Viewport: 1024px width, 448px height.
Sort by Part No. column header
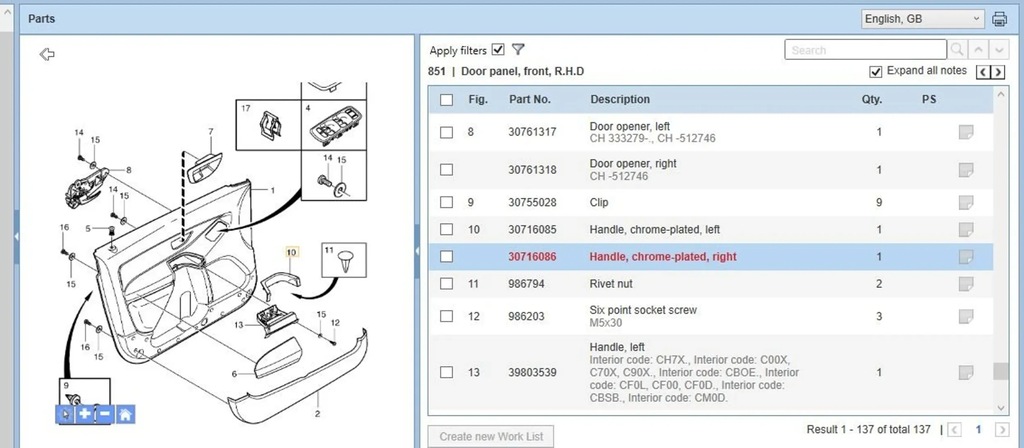click(x=530, y=99)
